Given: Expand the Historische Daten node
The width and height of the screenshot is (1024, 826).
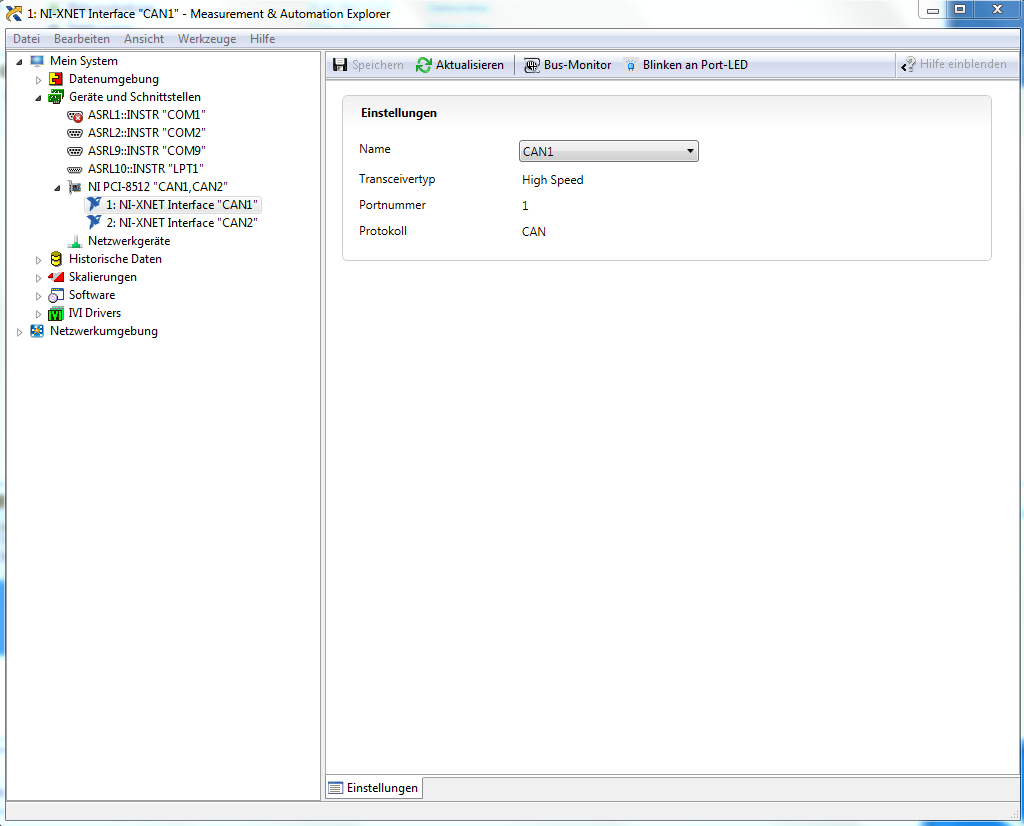Looking at the screenshot, I should 38,260.
